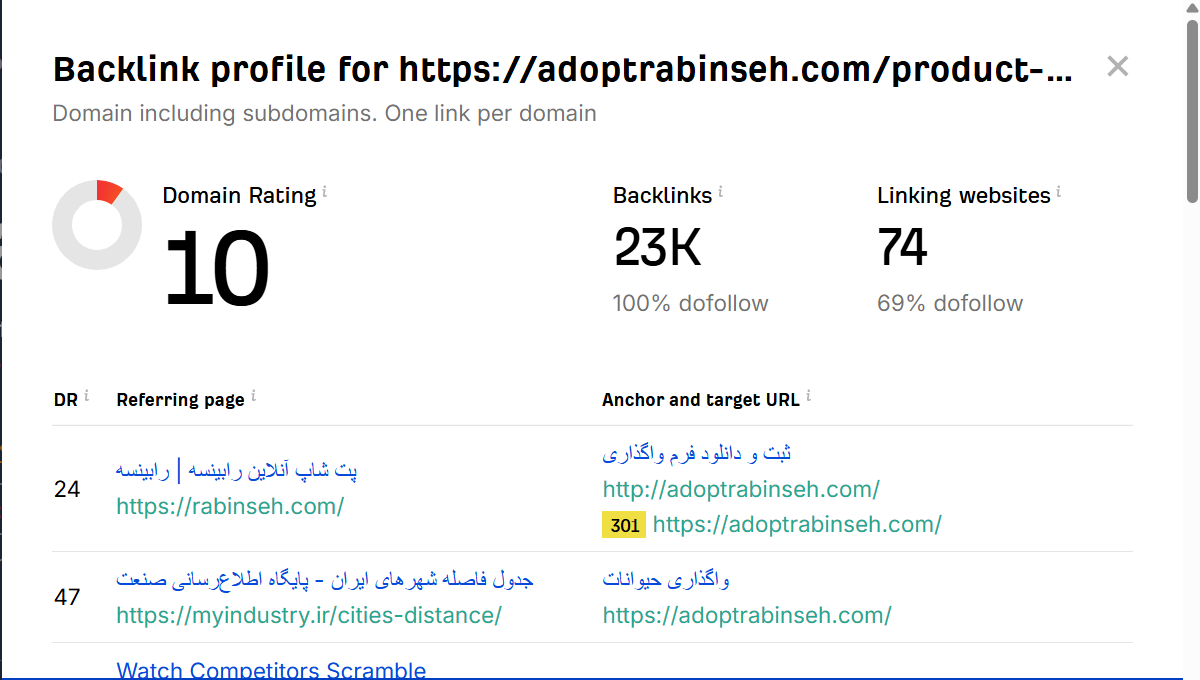Click the target URL in the myindustry.ir row
This screenshot has height=680, width=1200.
point(747,615)
